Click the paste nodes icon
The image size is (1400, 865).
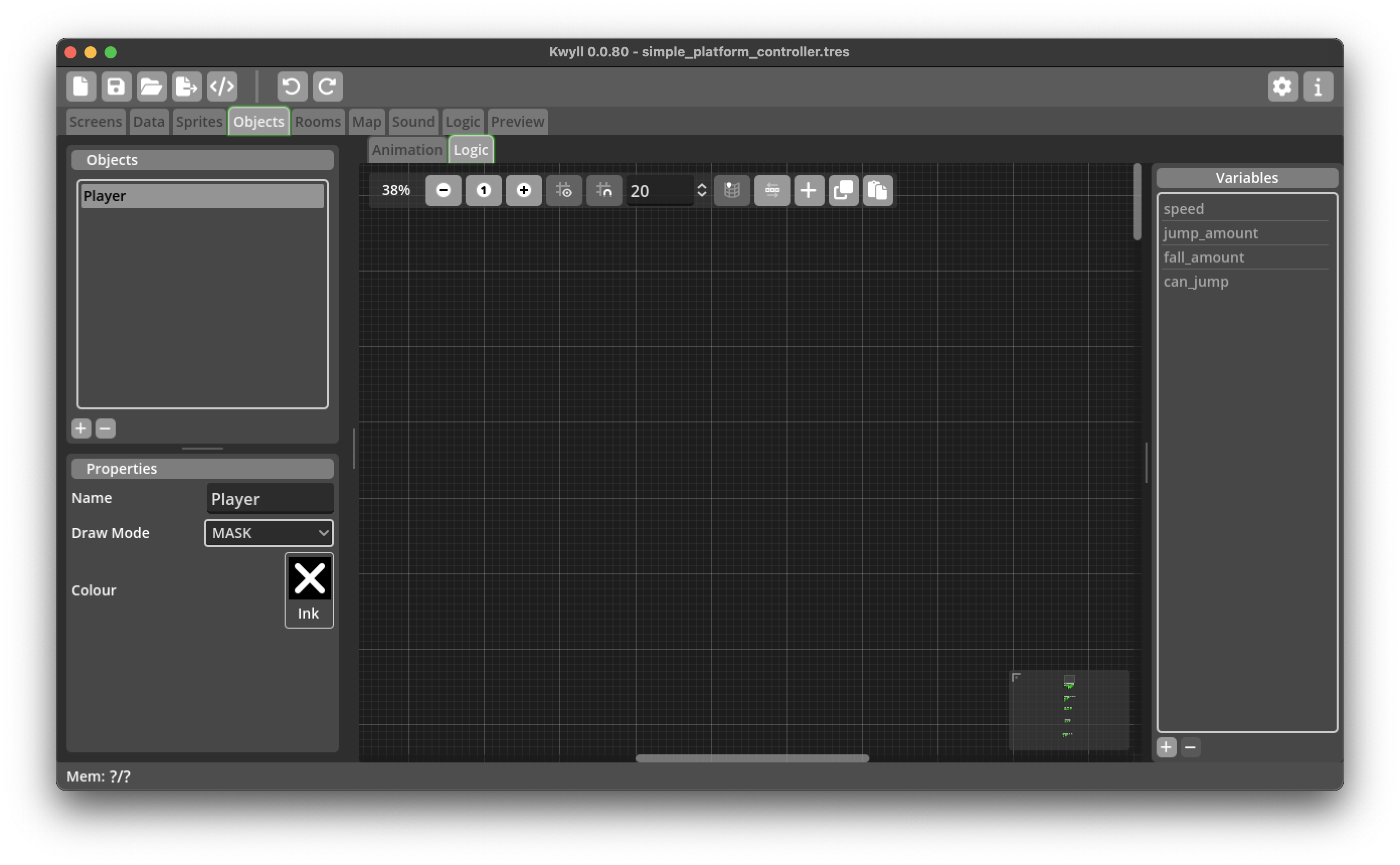[878, 191]
